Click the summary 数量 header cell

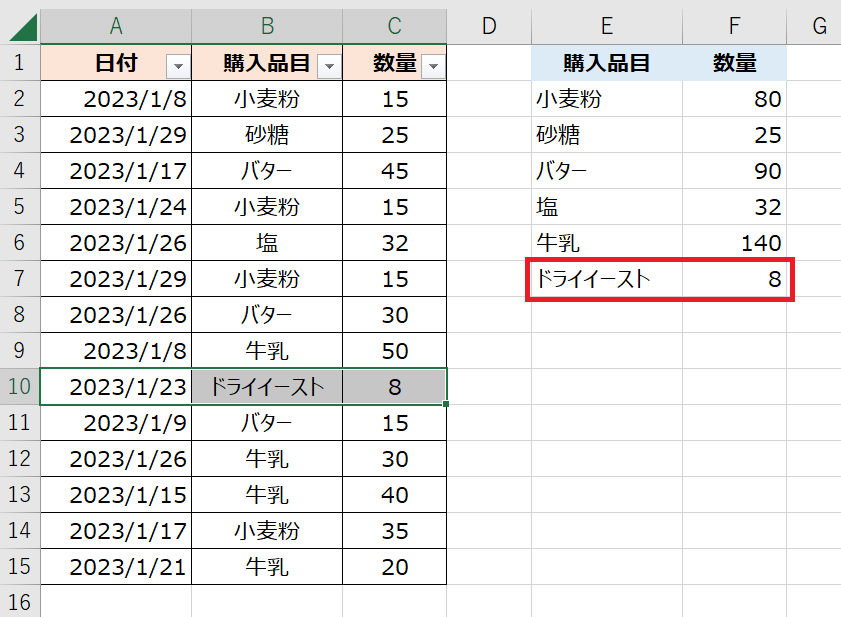tap(735, 64)
